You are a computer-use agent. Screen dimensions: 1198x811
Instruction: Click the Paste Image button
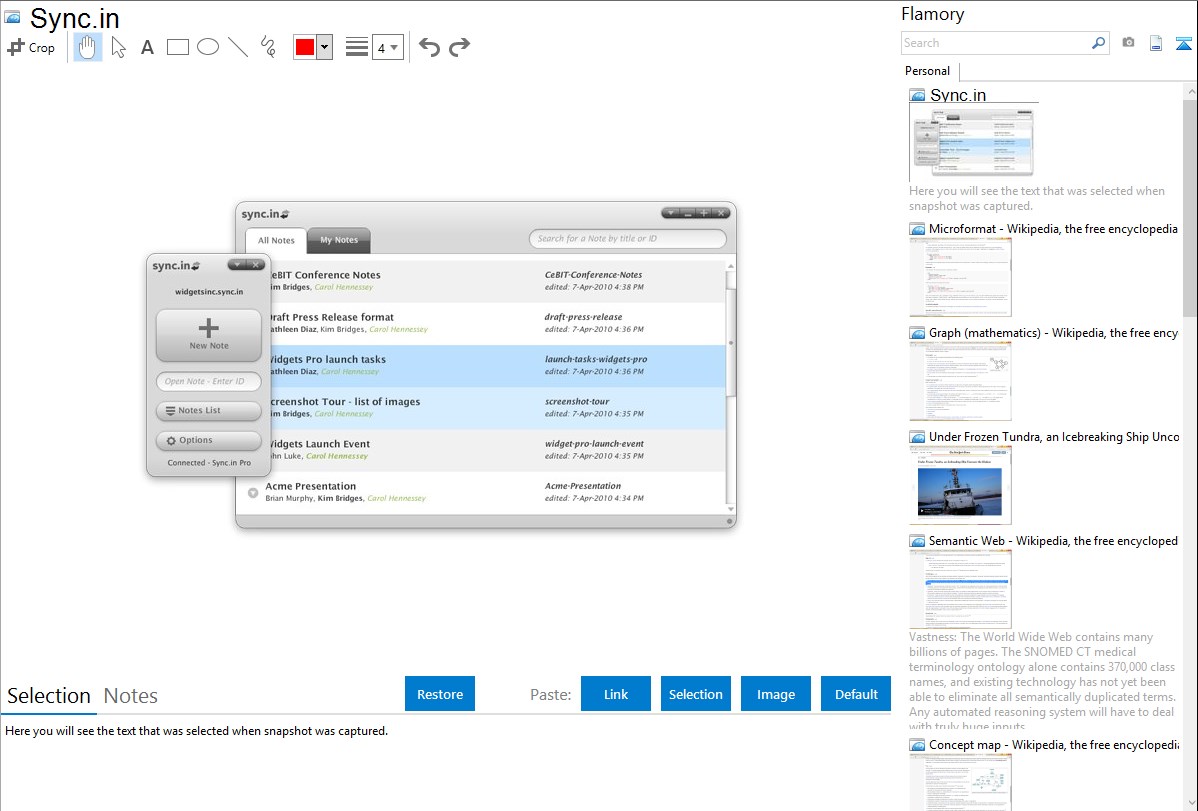[x=776, y=694]
